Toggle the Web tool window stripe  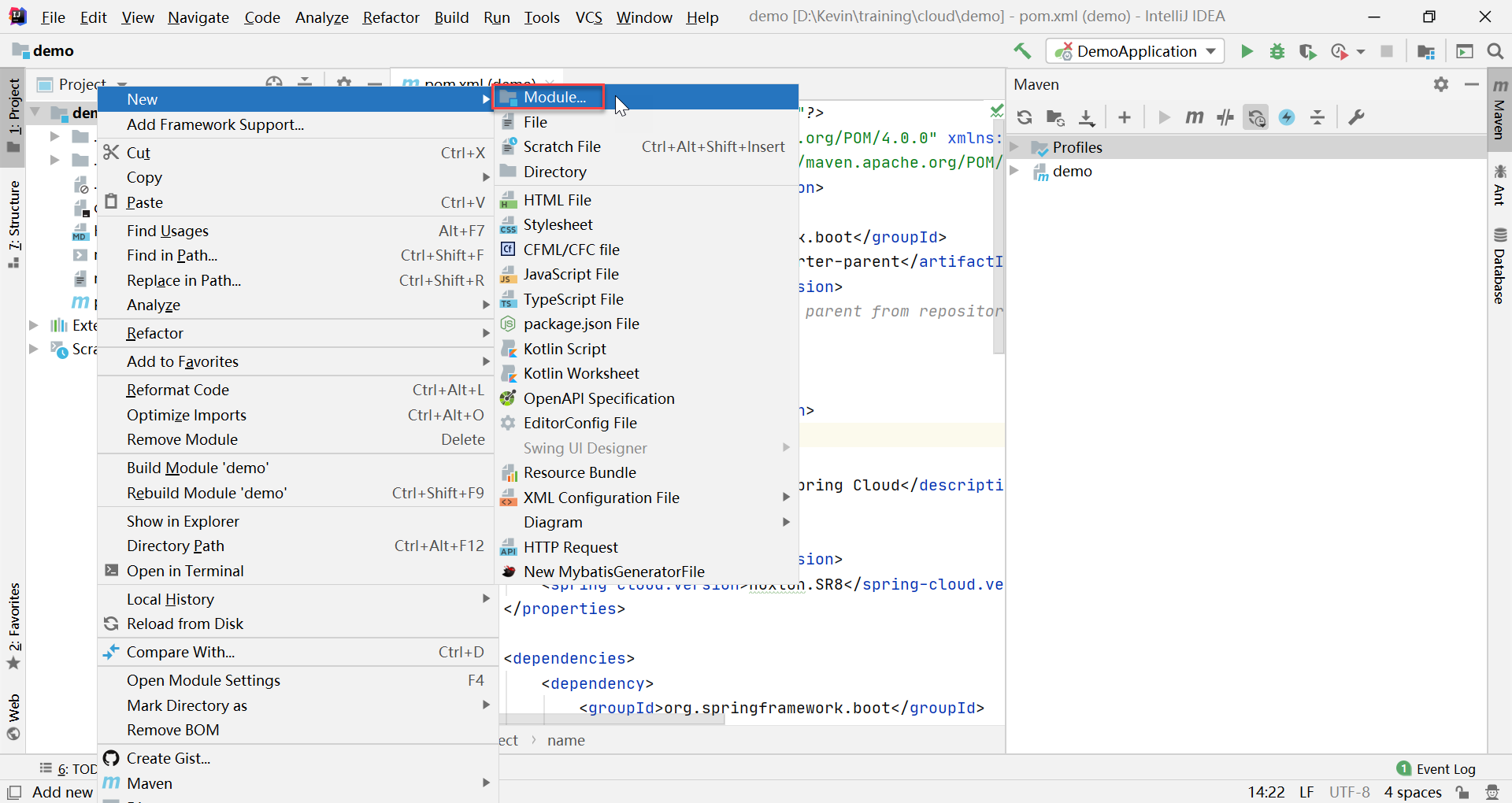point(13,716)
